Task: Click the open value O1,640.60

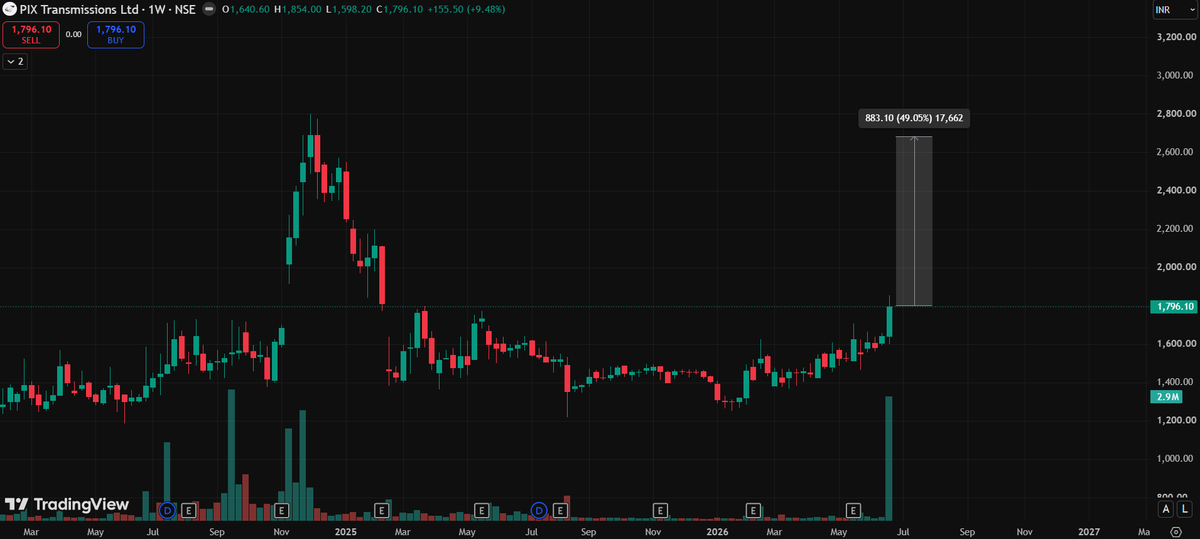Action: pos(246,9)
